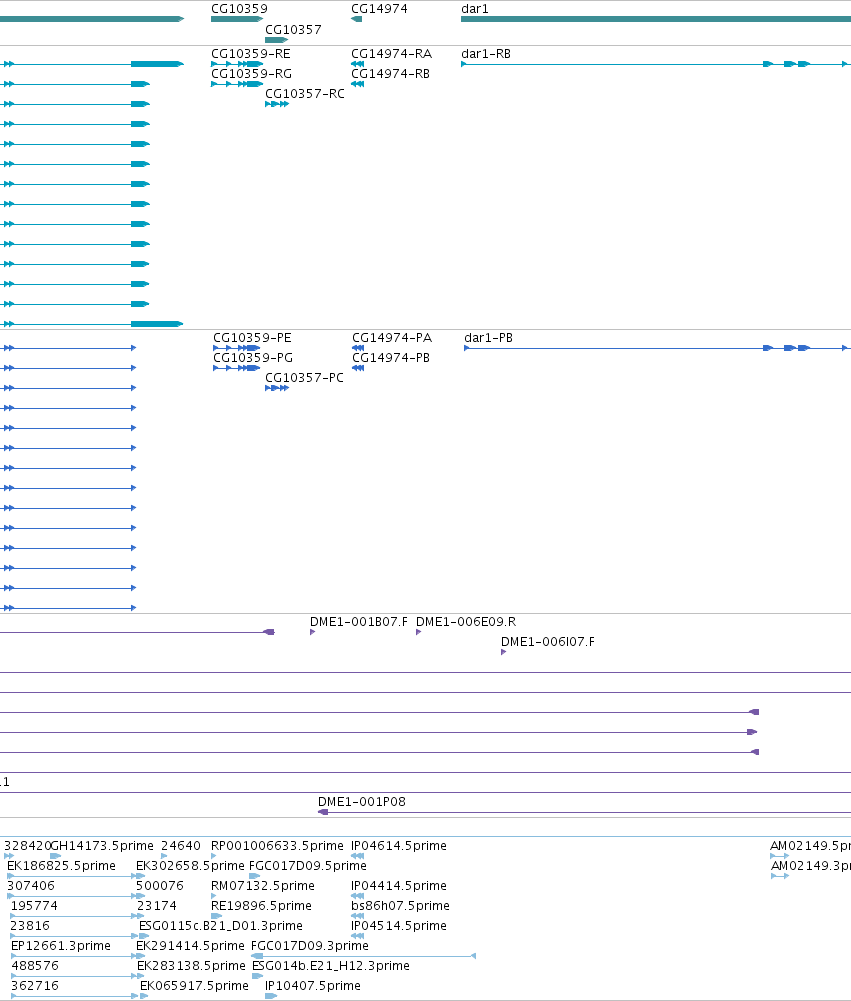Open the RP001006633.5prime cDNA label
The width and height of the screenshot is (851, 1001).
[277, 846]
